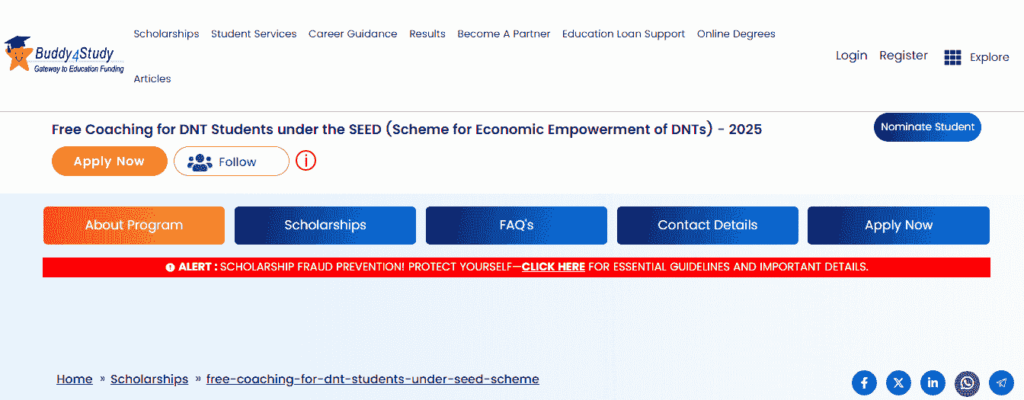Go to Education Loan Support
Image resolution: width=1024 pixels, height=400 pixels.
point(623,34)
